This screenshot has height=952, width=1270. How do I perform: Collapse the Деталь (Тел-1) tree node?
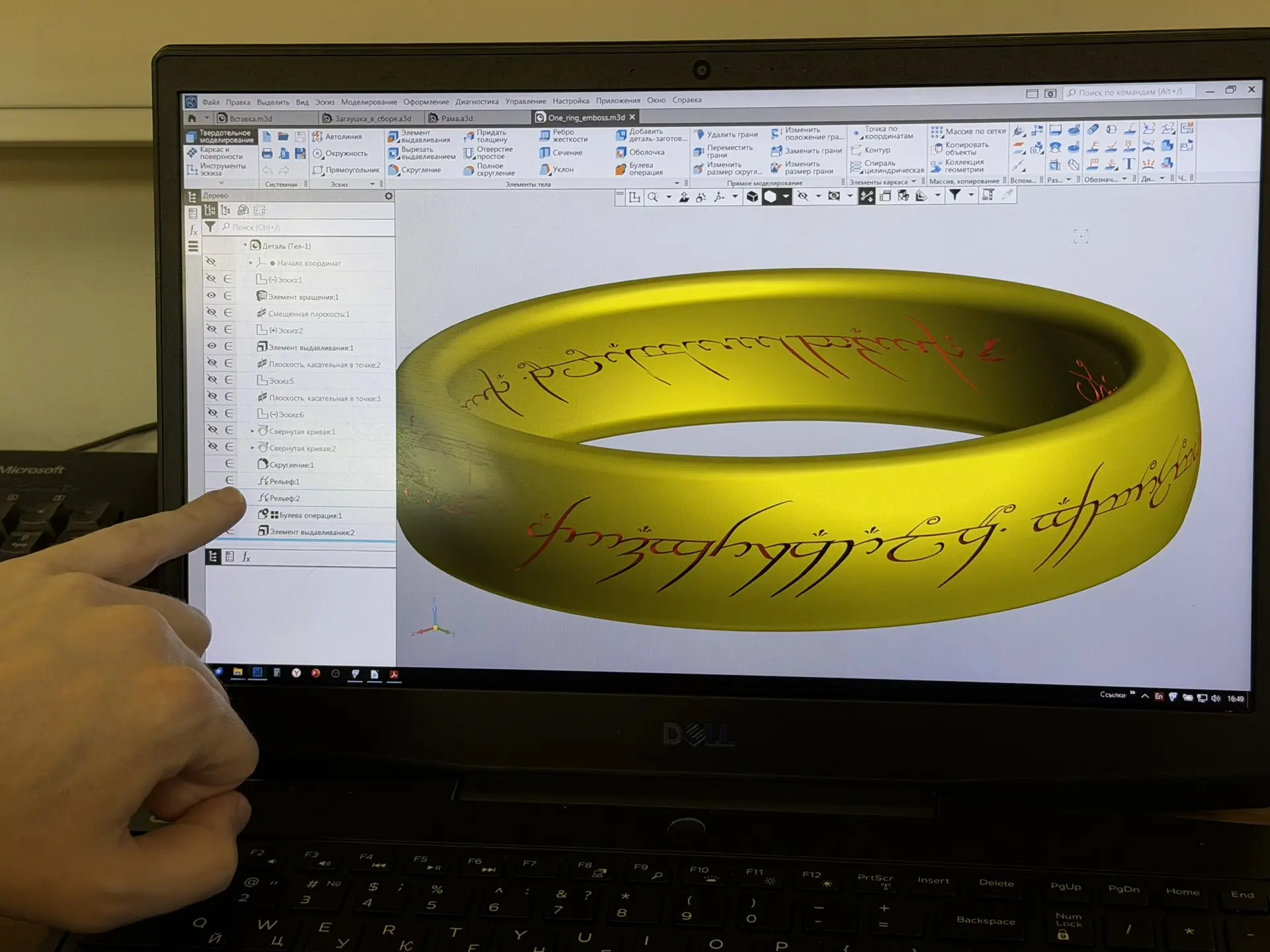coord(245,245)
